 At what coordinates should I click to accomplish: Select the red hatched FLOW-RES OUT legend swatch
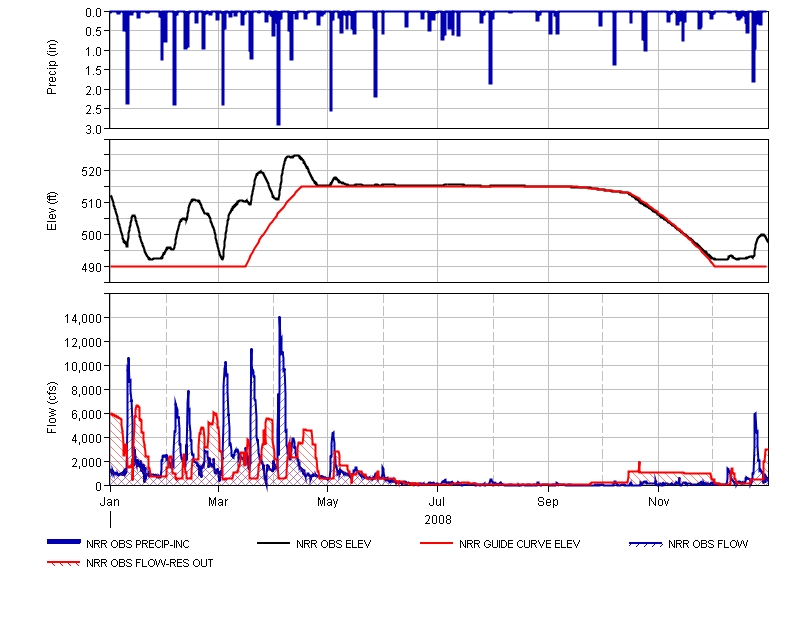pos(64,564)
